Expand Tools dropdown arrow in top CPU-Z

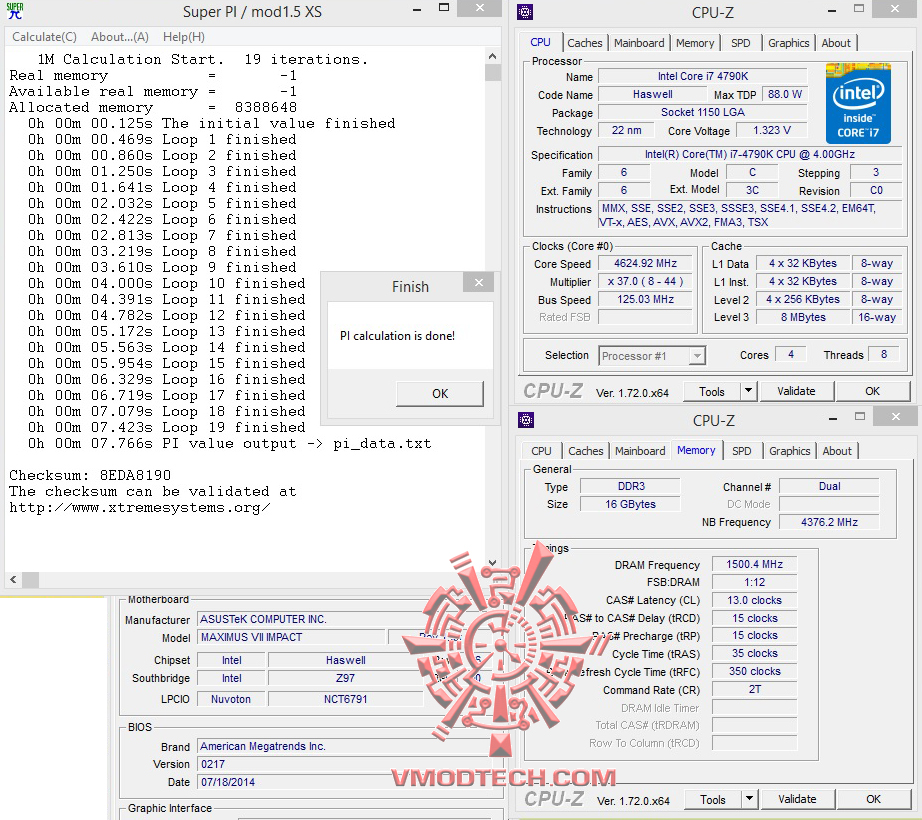click(748, 390)
